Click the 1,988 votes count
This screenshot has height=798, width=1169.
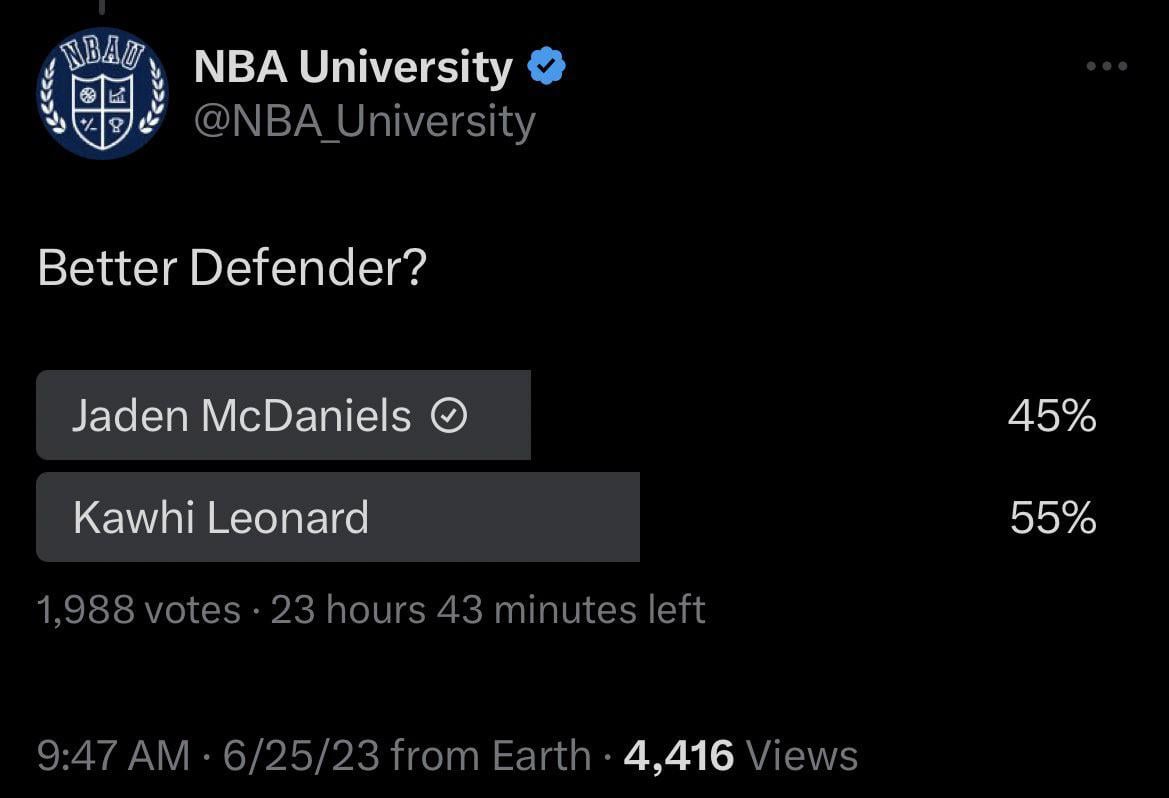tap(138, 609)
